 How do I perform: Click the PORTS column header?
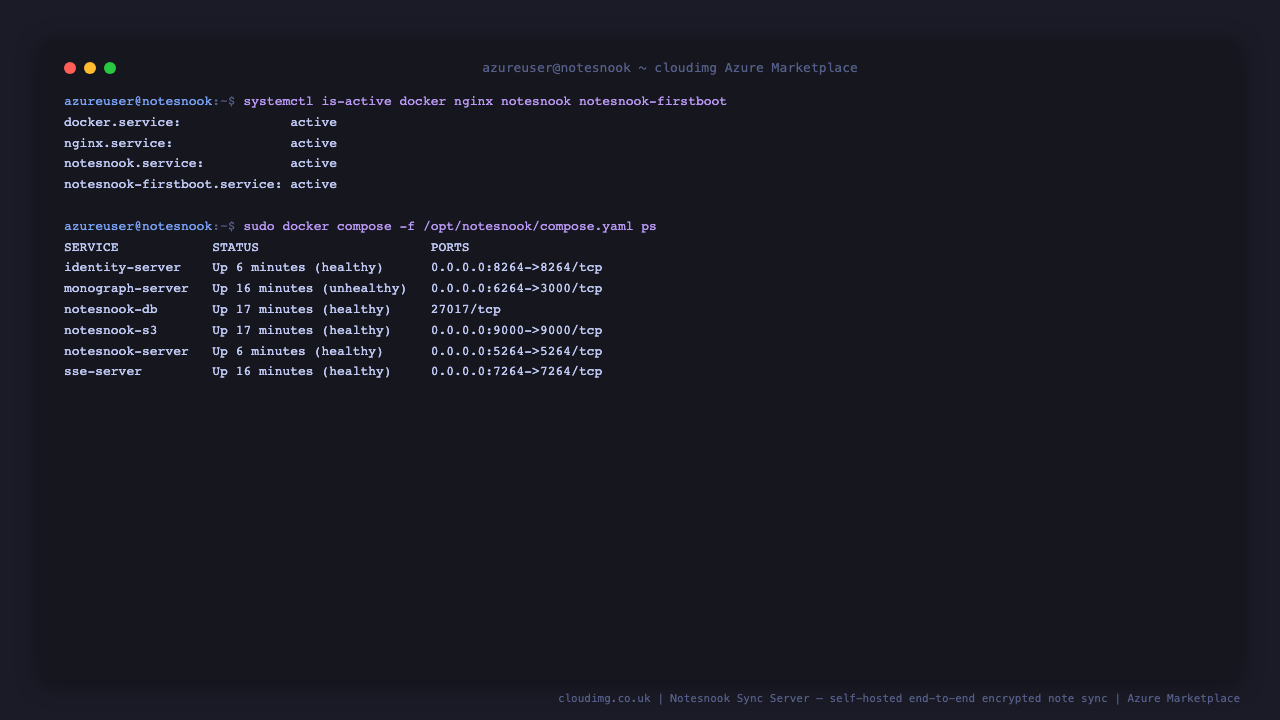450,248
